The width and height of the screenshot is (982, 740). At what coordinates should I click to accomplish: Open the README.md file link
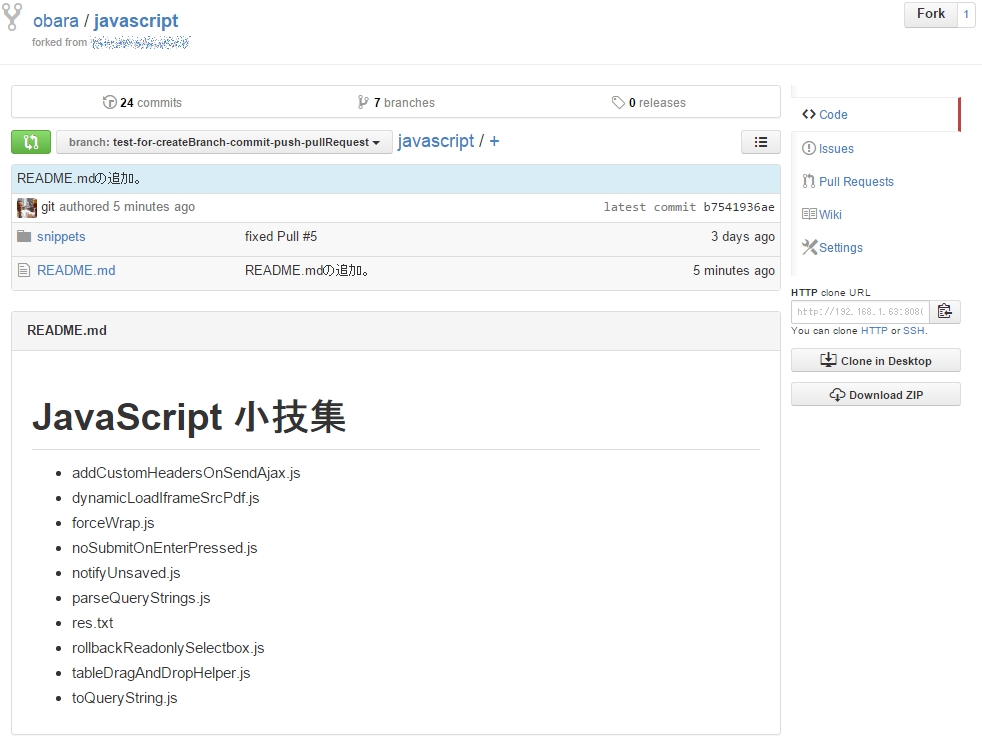(76, 270)
